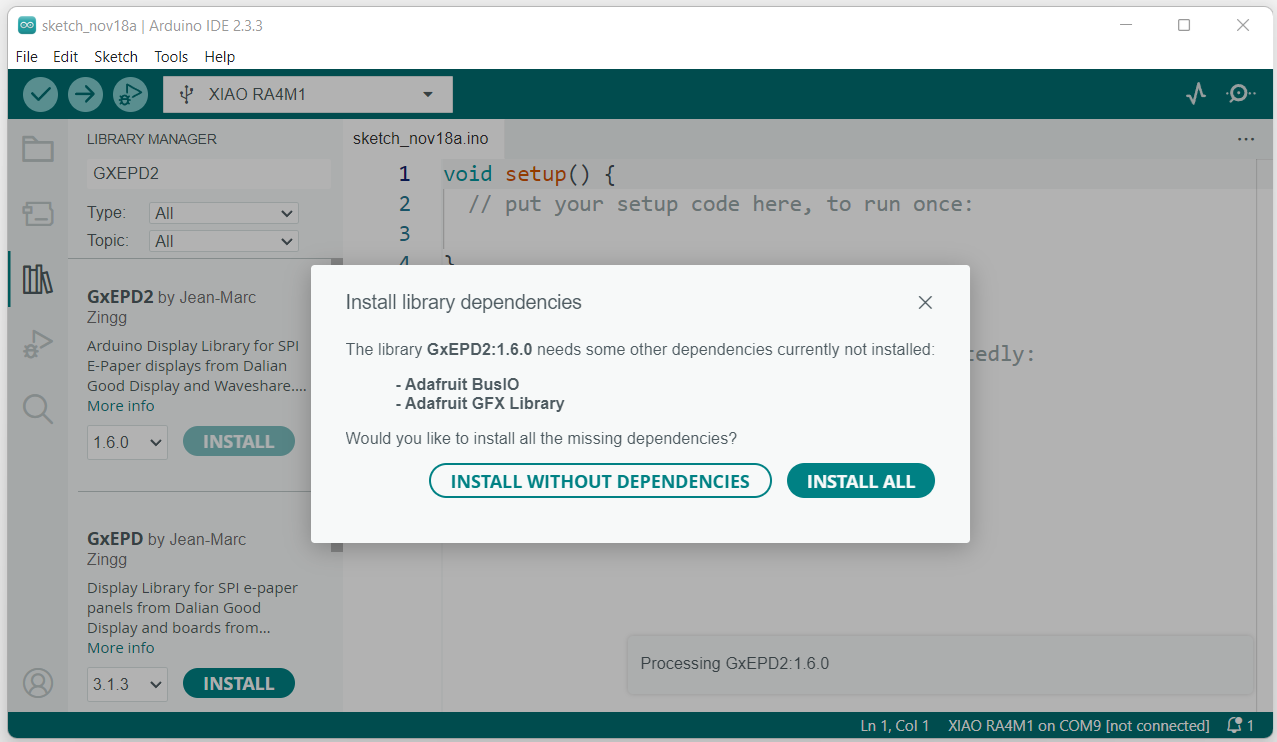1277x742 pixels.
Task: Open the Edit menu
Action: [x=66, y=57]
